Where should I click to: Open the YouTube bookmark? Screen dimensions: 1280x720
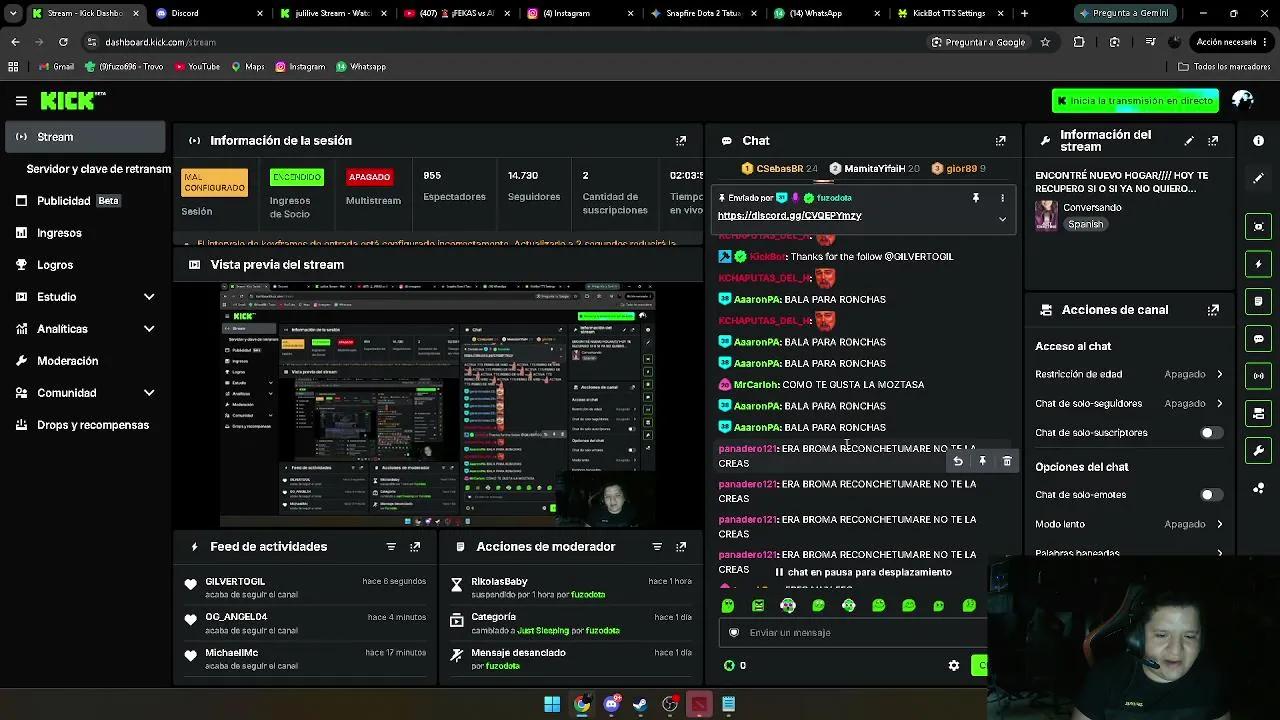pos(197,67)
